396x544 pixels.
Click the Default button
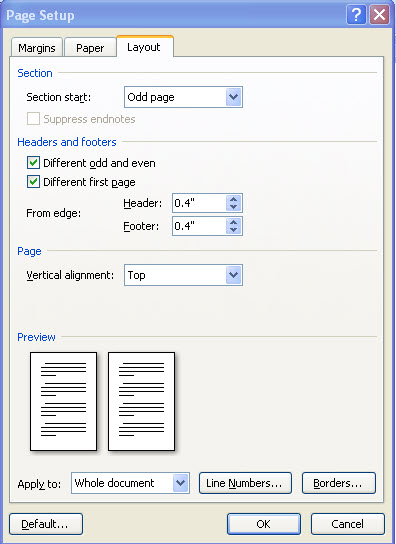(x=46, y=524)
